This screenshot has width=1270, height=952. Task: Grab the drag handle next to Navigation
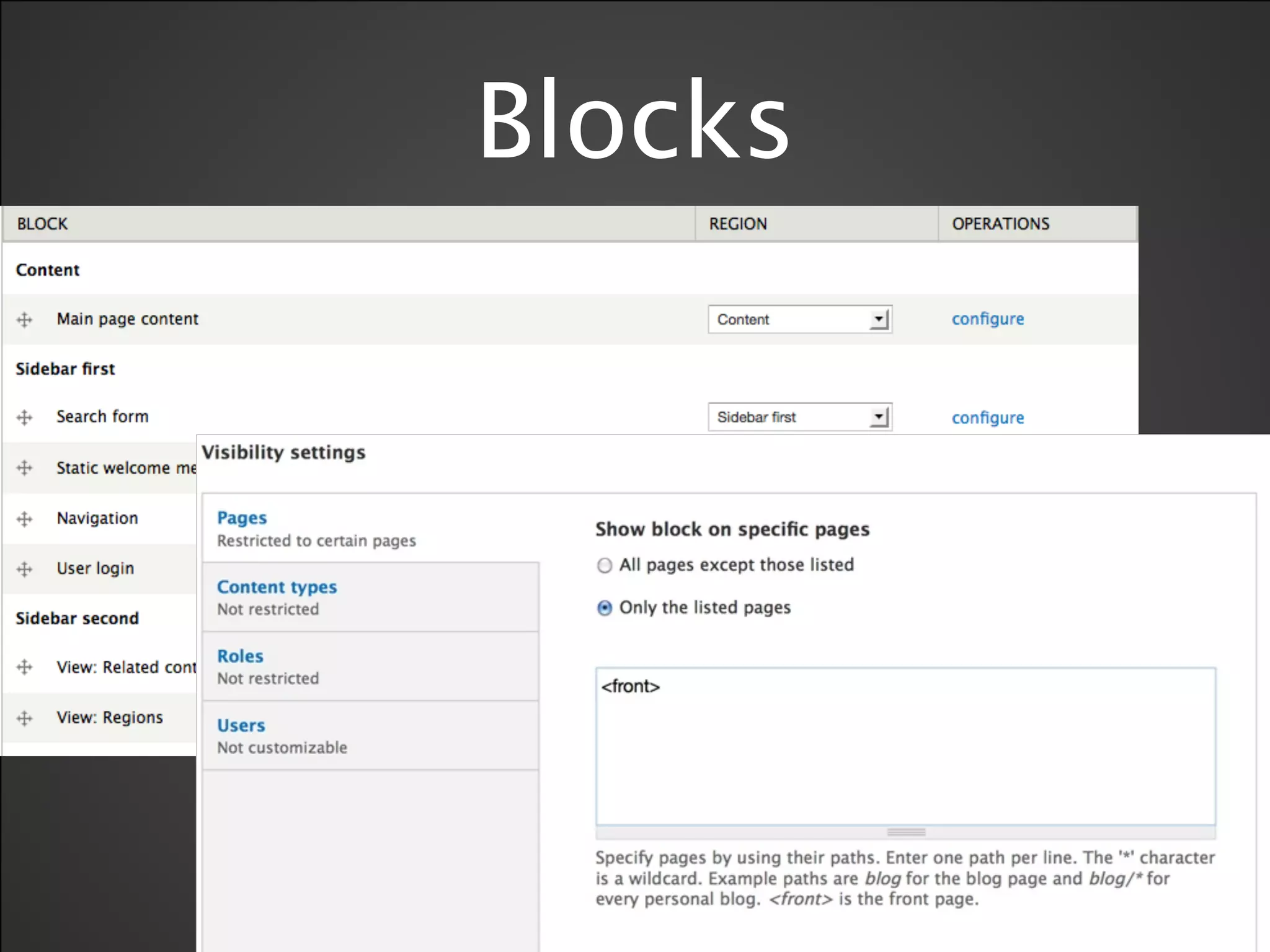pyautogui.click(x=24, y=519)
